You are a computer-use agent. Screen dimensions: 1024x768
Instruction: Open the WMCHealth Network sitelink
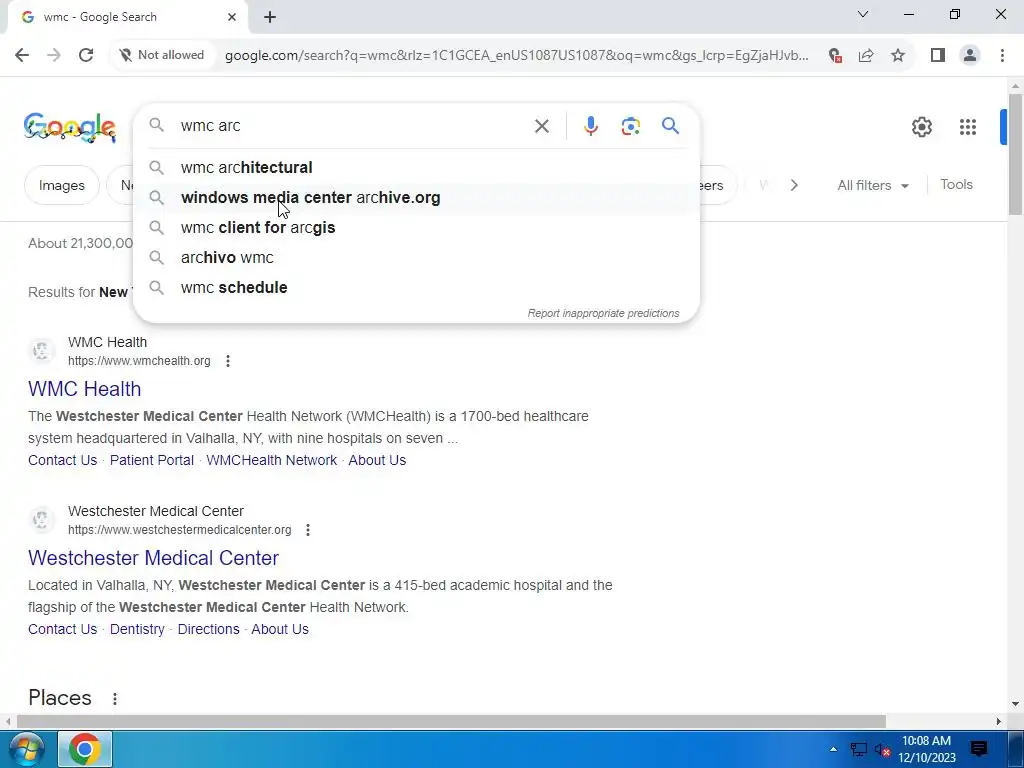[272, 460]
